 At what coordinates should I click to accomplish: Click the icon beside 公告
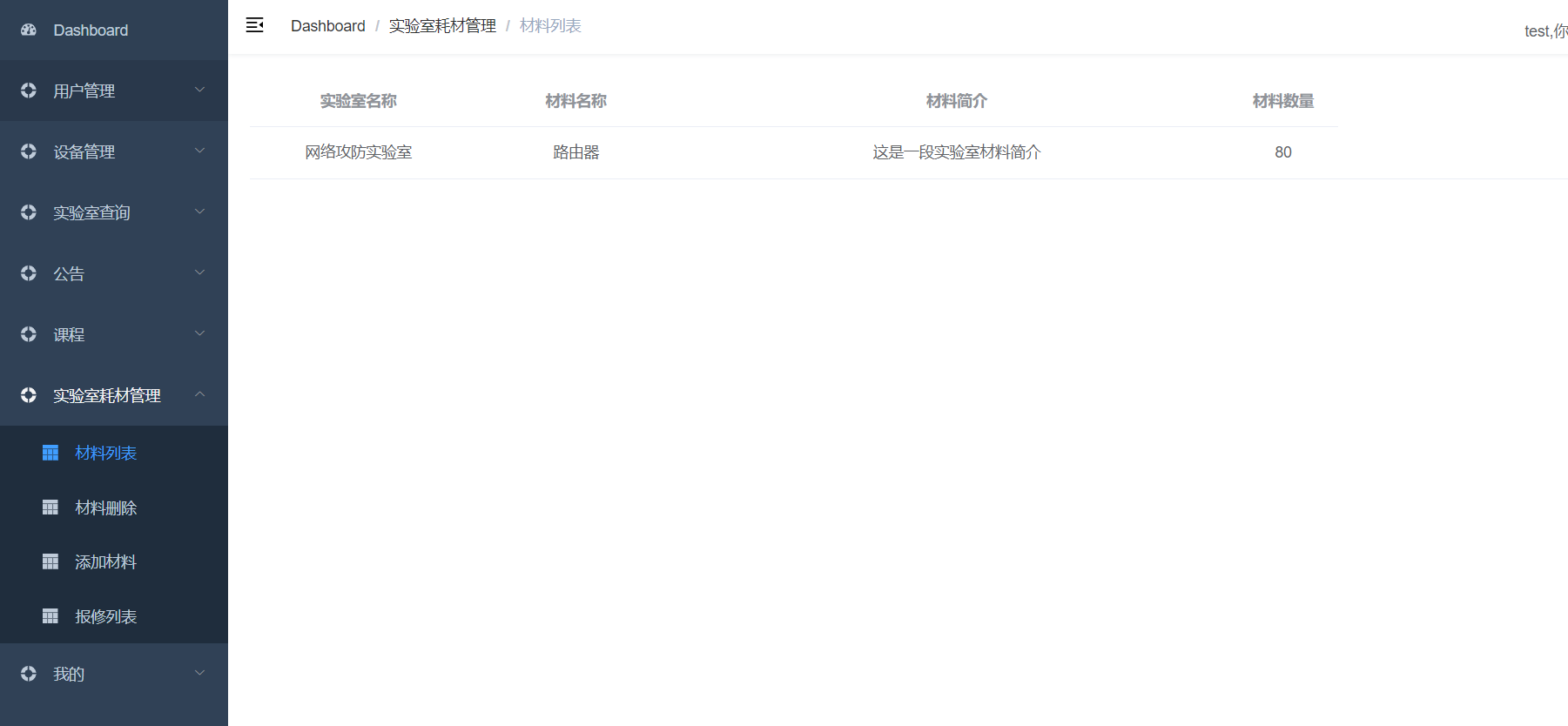pos(29,273)
